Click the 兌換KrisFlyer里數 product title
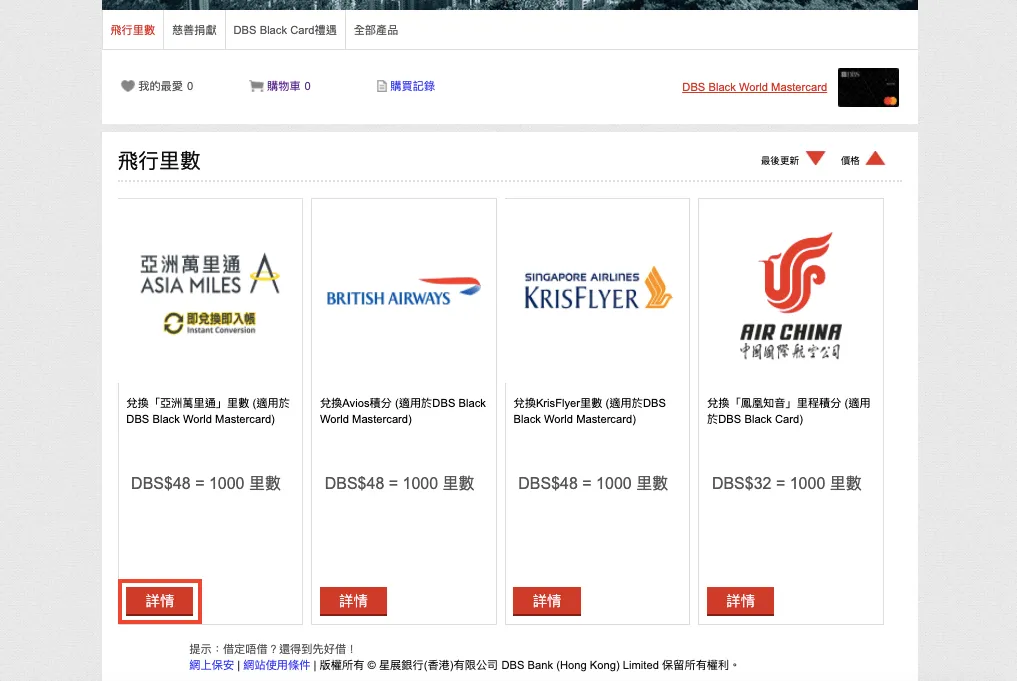 (x=590, y=411)
